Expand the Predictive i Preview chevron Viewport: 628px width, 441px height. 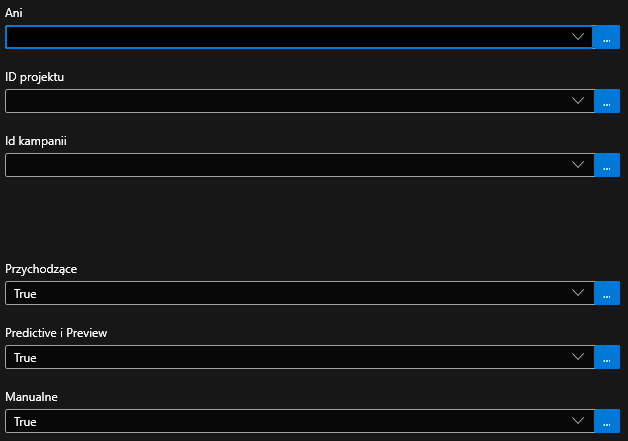point(578,357)
